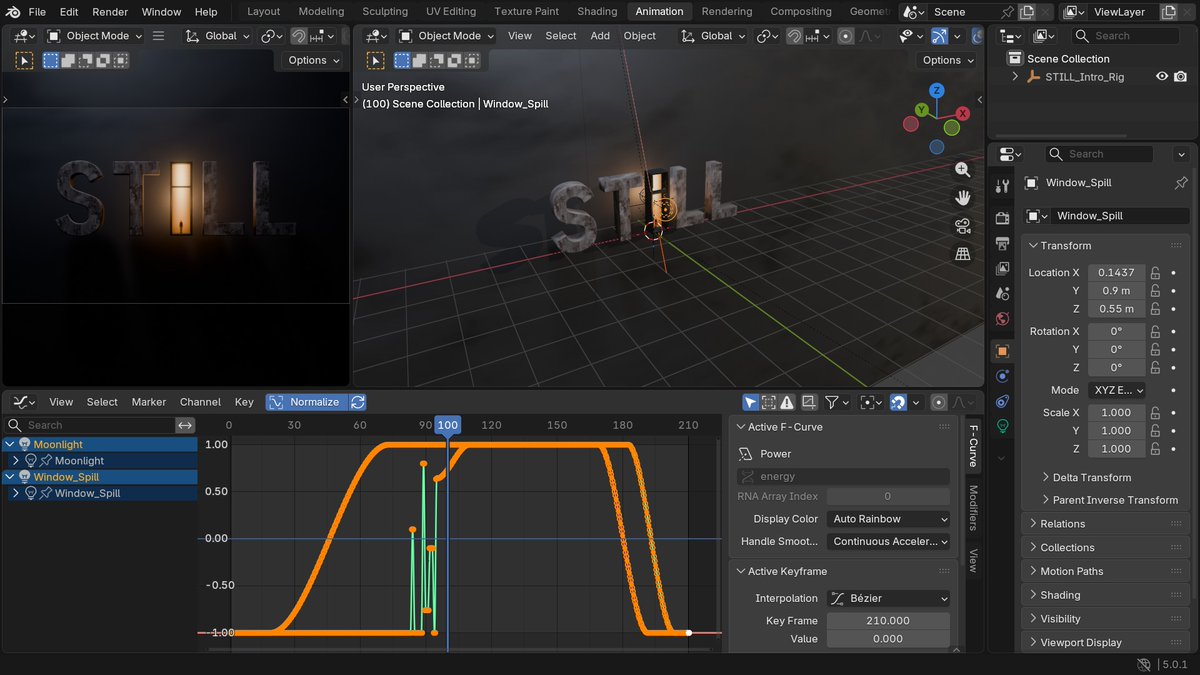Toggle the Scale X lock

(1155, 413)
